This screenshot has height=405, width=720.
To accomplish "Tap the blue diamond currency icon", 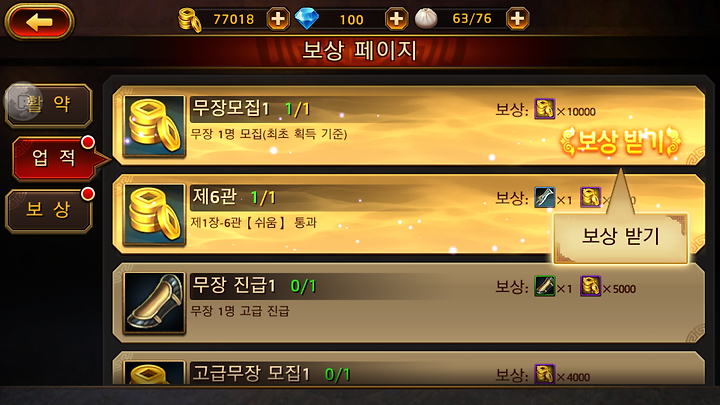I will tap(307, 19).
